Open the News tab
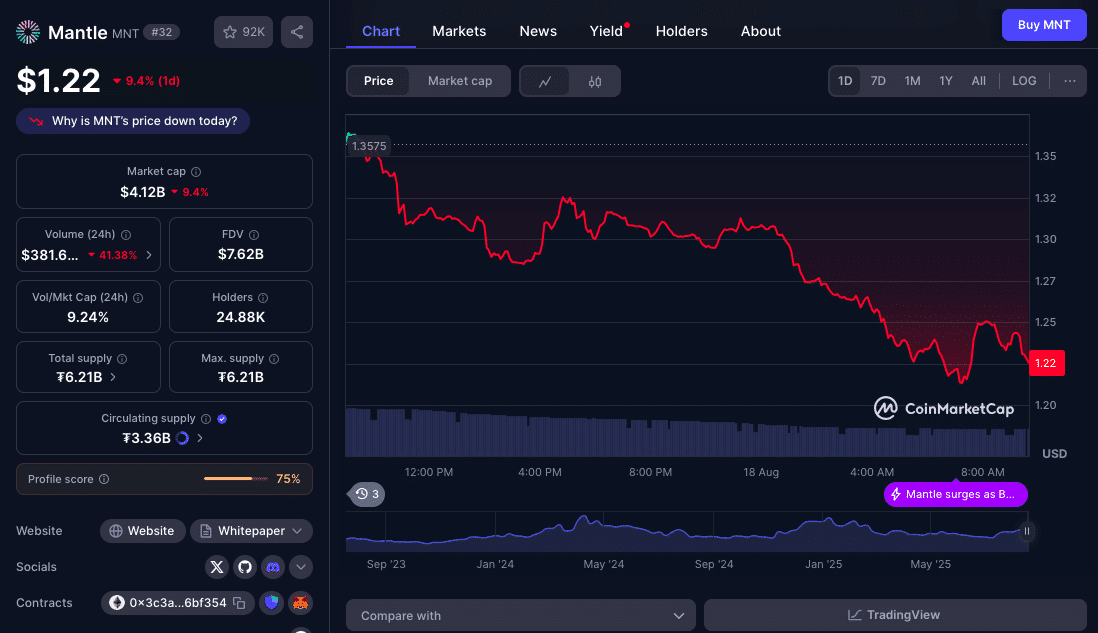1098x633 pixels. pyautogui.click(x=538, y=32)
